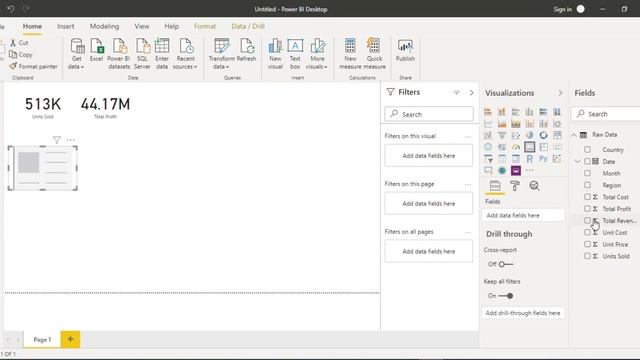
Task: Open the selected visual's More options ellipsis
Action: (71, 140)
